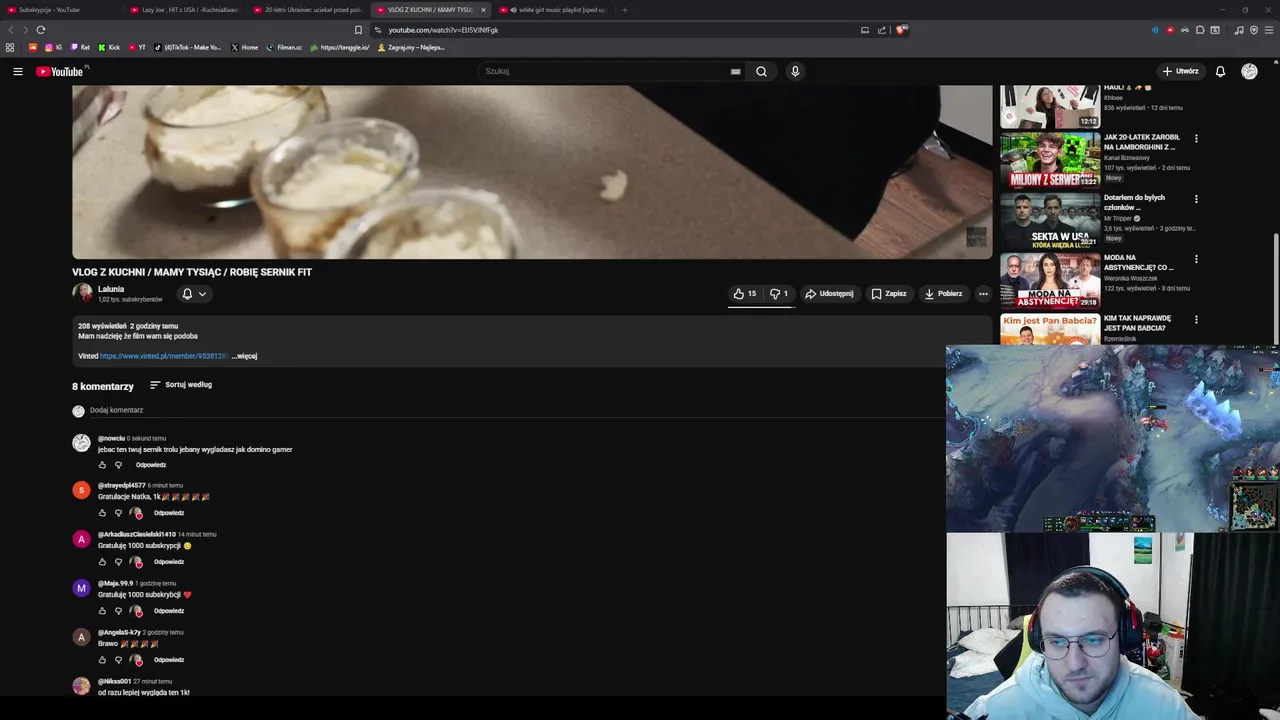Like the @nowciu comment
Image resolution: width=1280 pixels, height=720 pixels.
click(102, 465)
